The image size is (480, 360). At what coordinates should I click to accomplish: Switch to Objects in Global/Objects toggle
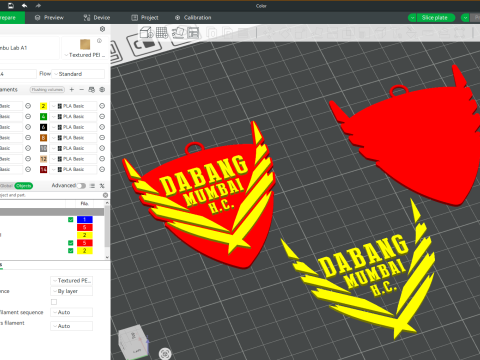pos(24,186)
